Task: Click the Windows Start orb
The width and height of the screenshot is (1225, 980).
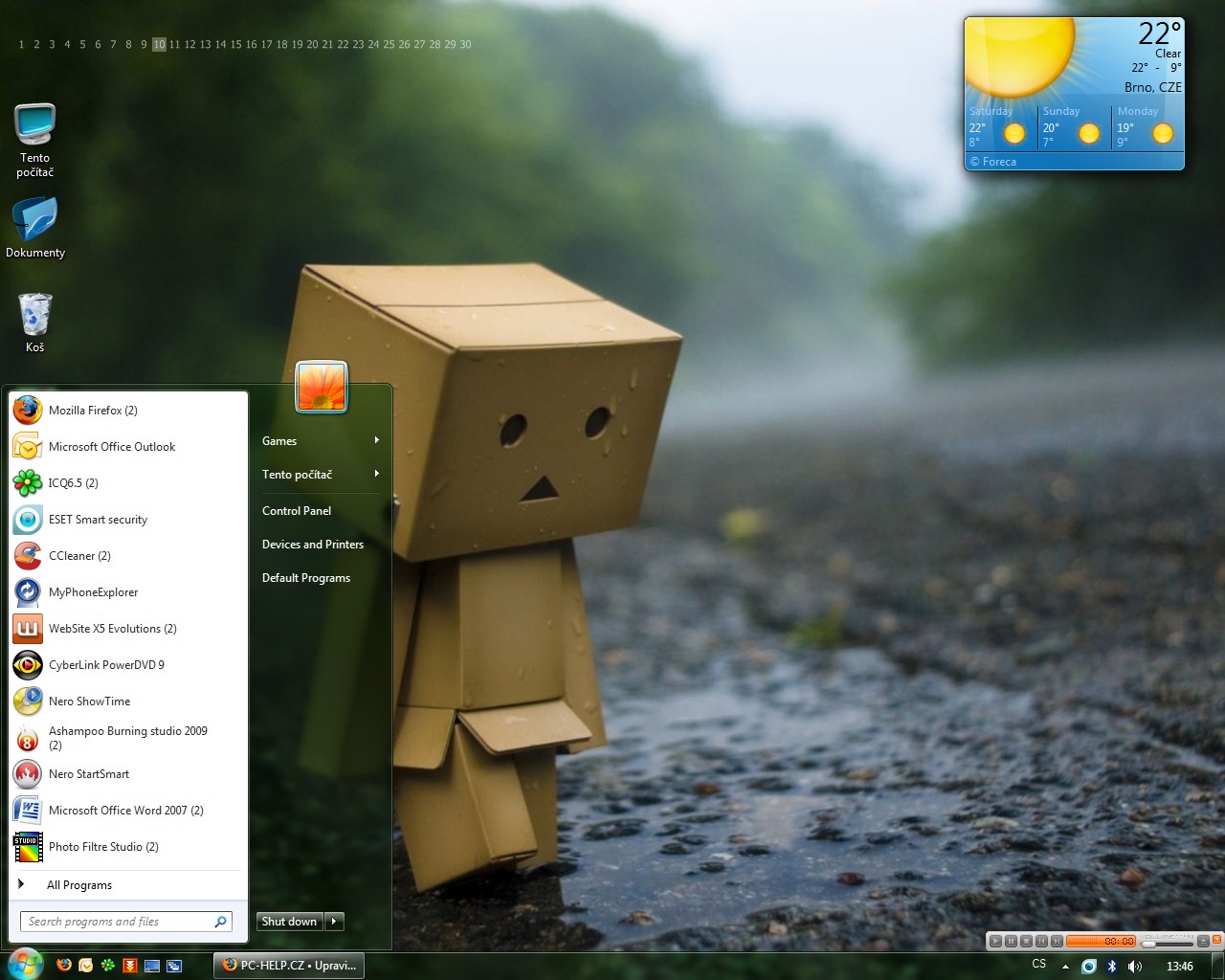Action: (24, 964)
